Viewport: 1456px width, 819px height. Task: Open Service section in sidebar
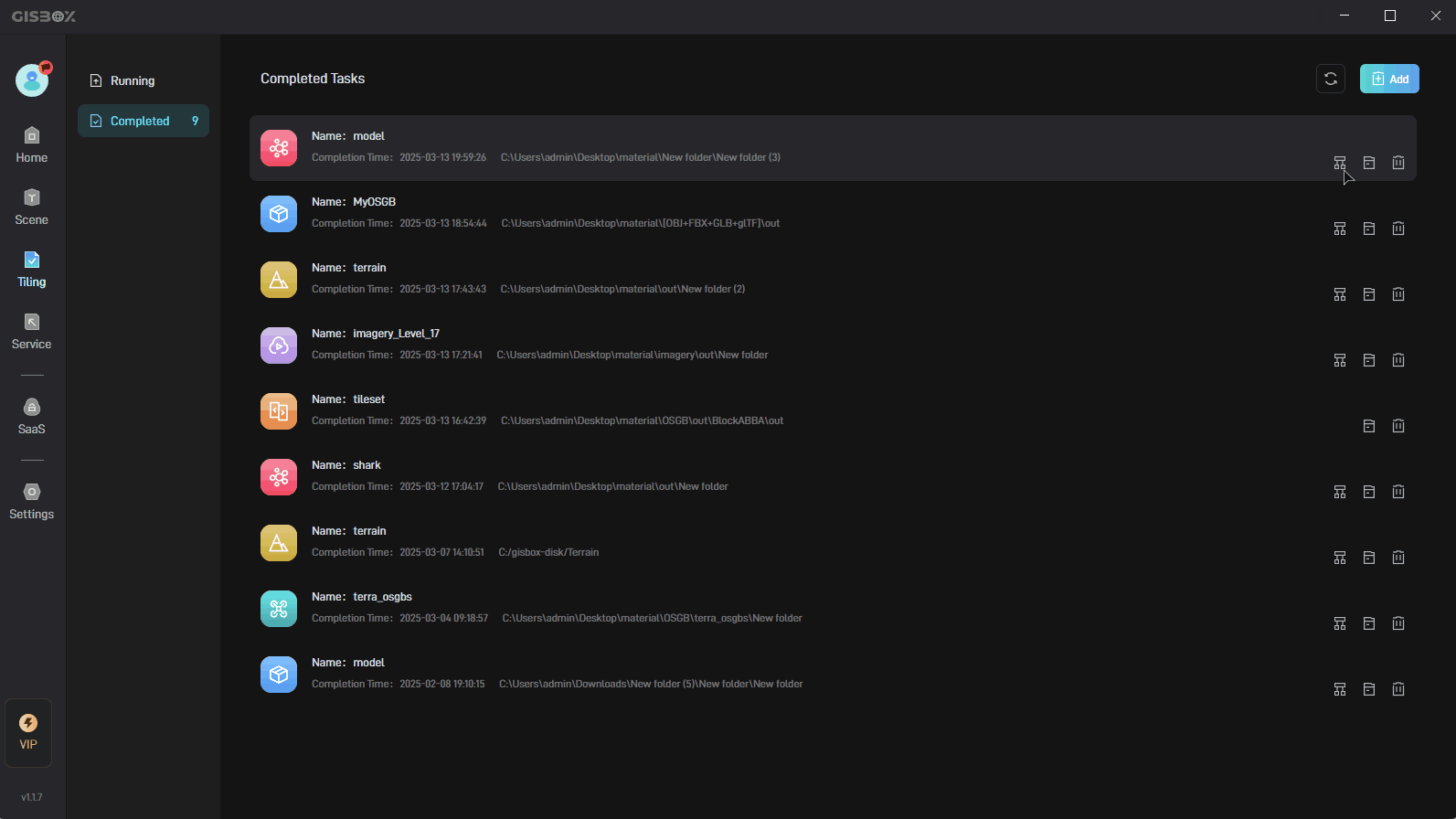tap(32, 332)
